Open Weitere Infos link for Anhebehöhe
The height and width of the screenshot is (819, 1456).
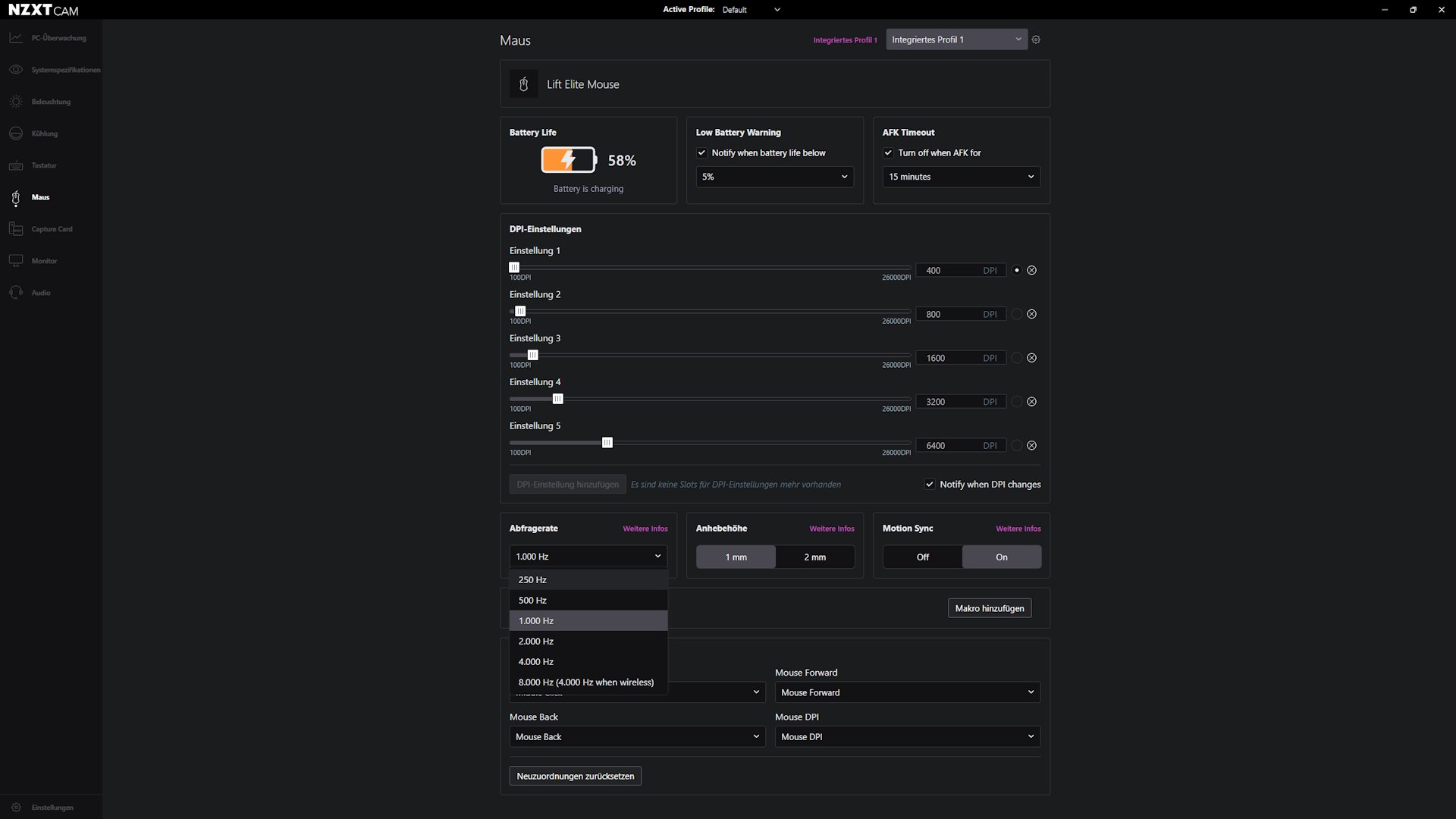832,529
